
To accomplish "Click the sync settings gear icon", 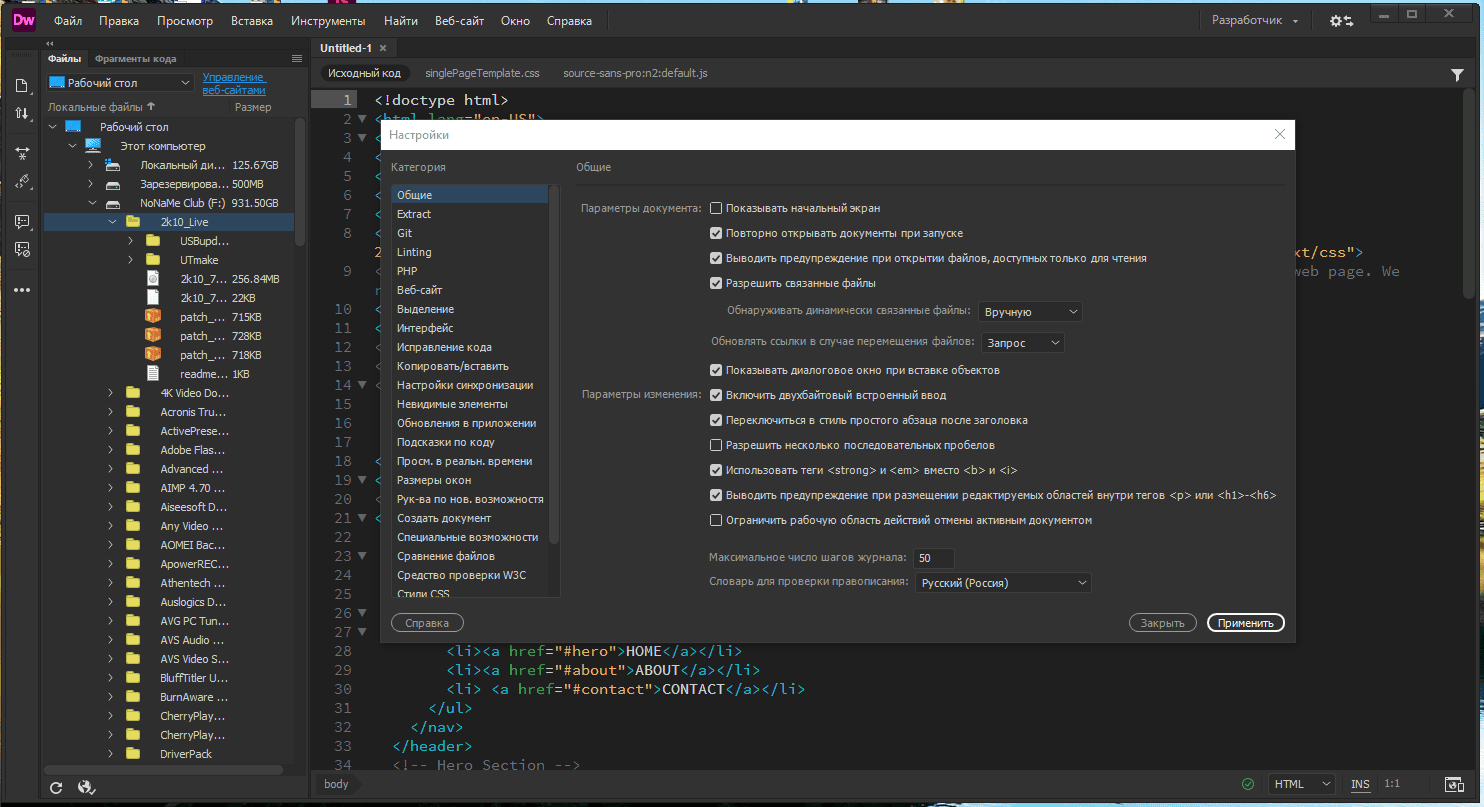I will click(1341, 20).
